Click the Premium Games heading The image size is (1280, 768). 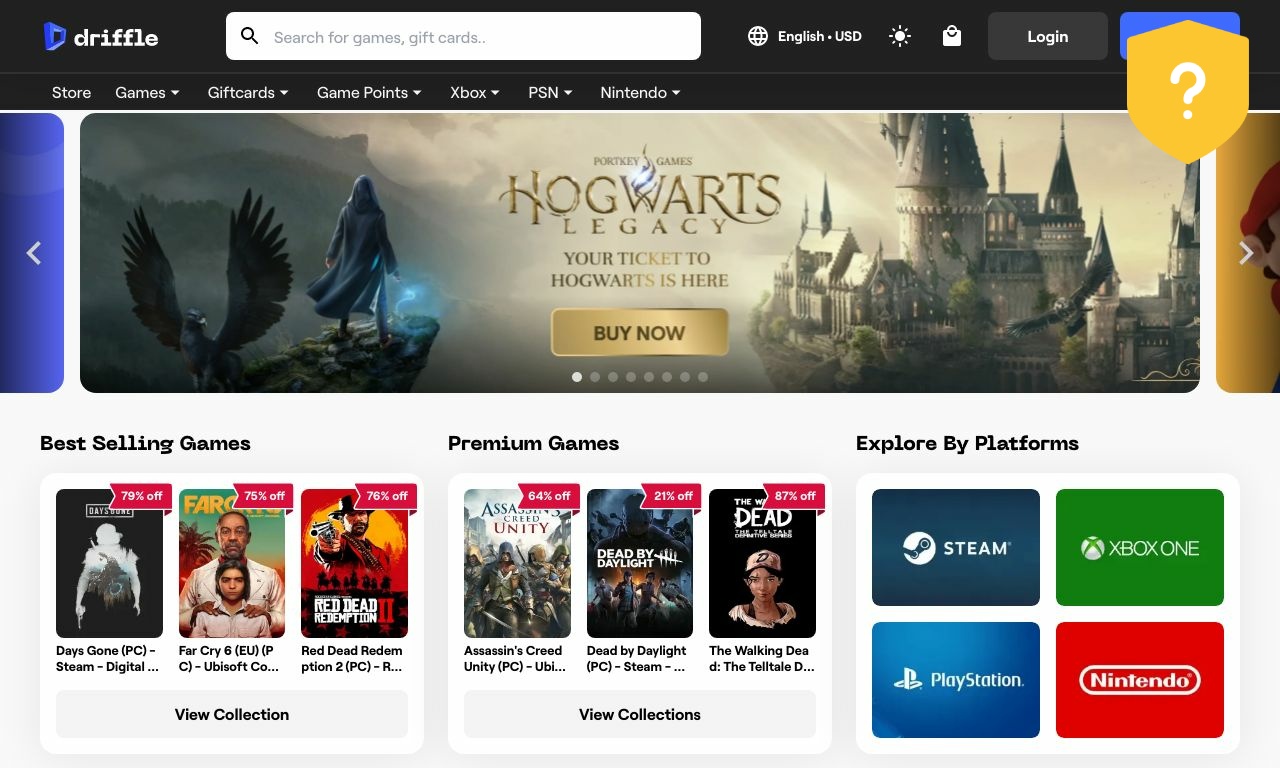[533, 443]
